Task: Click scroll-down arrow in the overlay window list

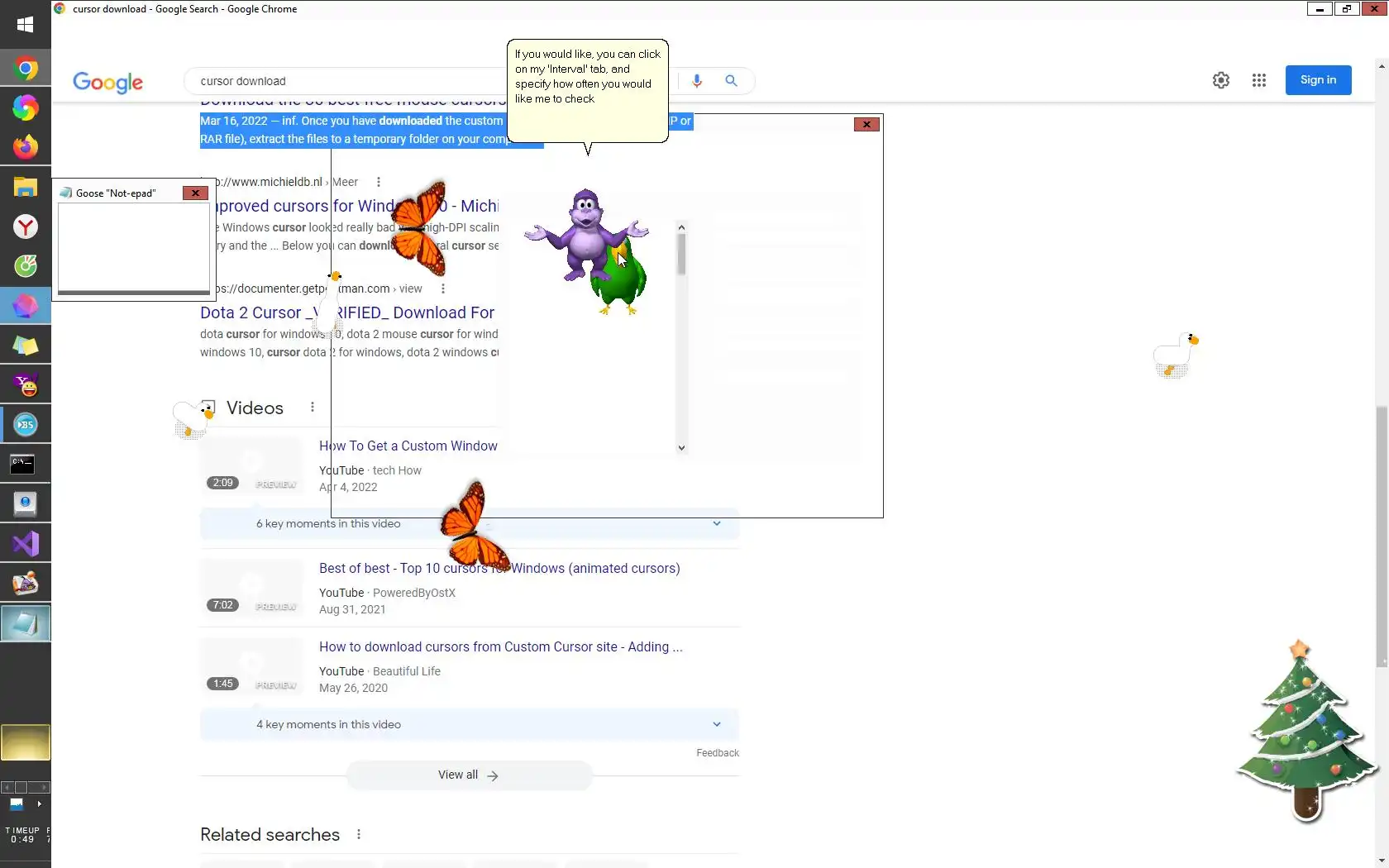Action: coord(681,448)
